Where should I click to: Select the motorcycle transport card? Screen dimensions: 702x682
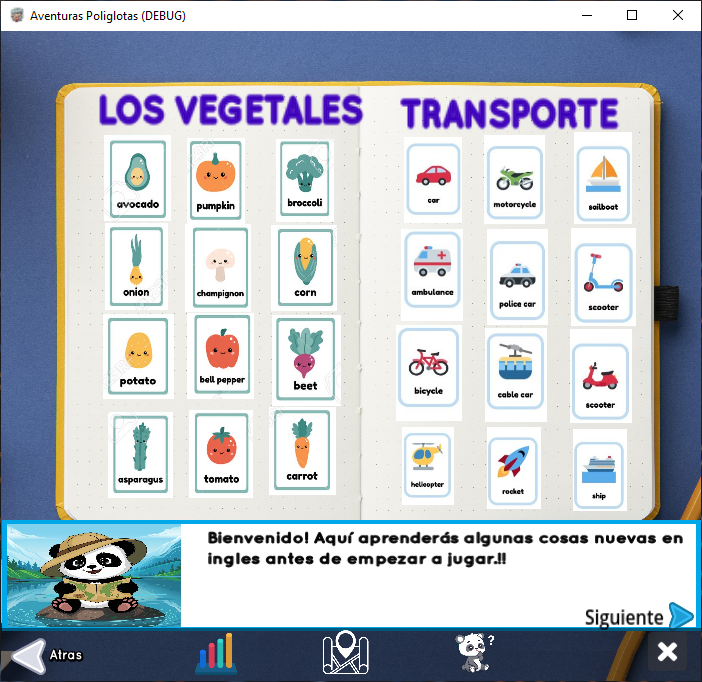click(514, 181)
